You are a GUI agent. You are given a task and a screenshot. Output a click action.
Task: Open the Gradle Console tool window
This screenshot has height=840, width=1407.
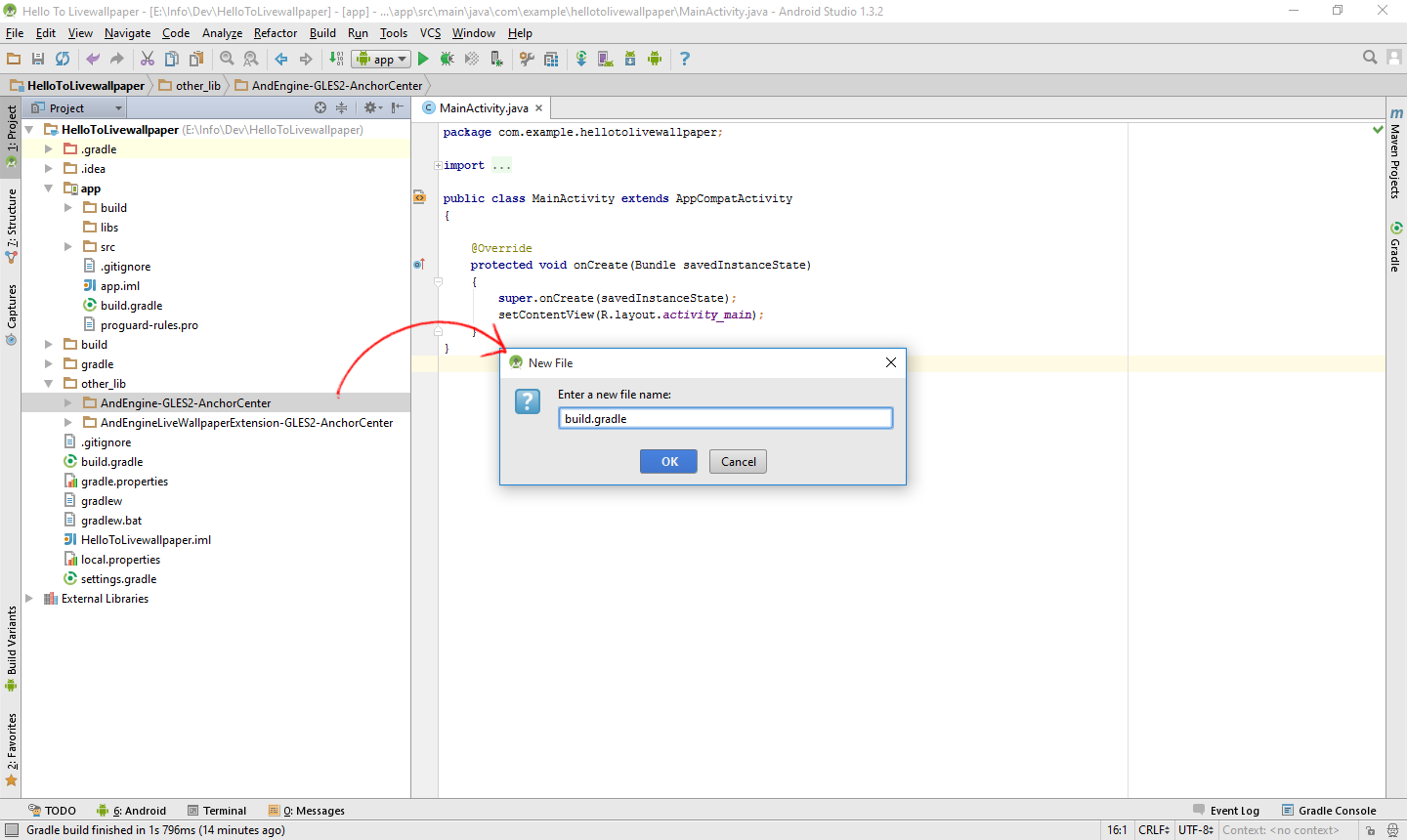(x=1329, y=811)
